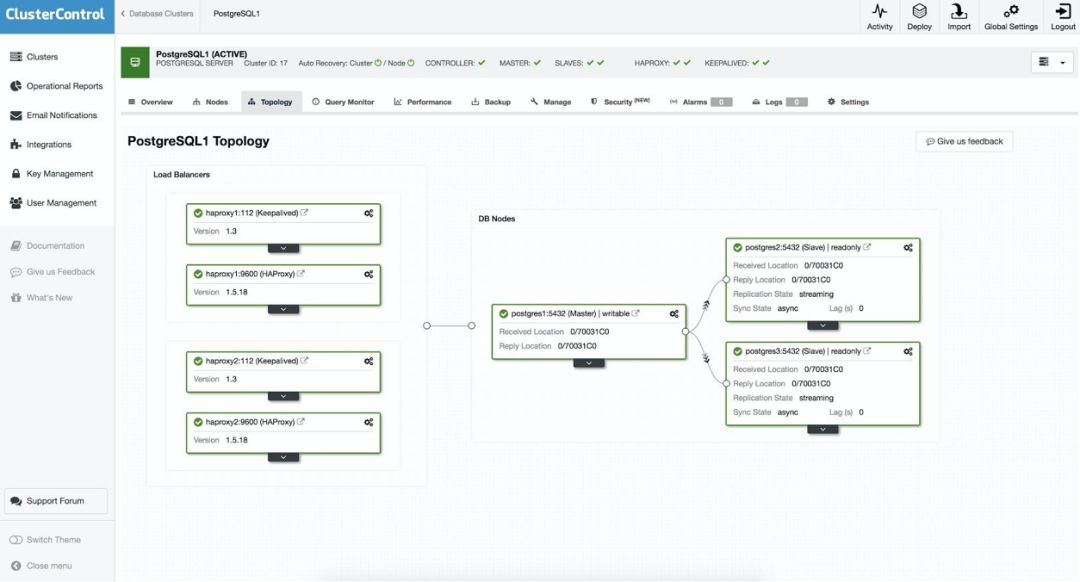The height and width of the screenshot is (582, 1080).
Task: Click the haproxy1:112 green status check
Action: tap(198, 214)
